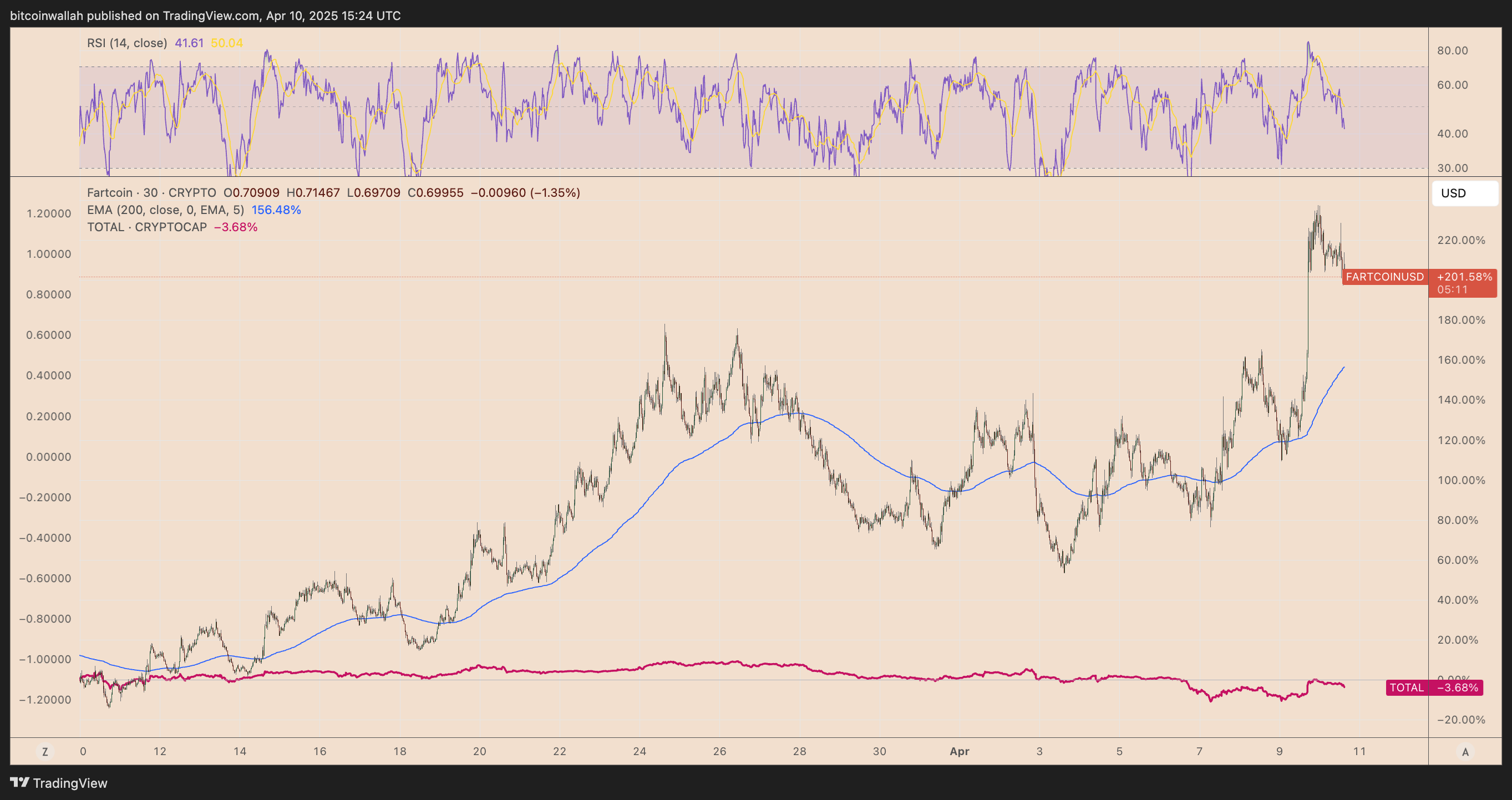The height and width of the screenshot is (800, 1512).
Task: Open timezone settings with the Z button
Action: click(44, 751)
